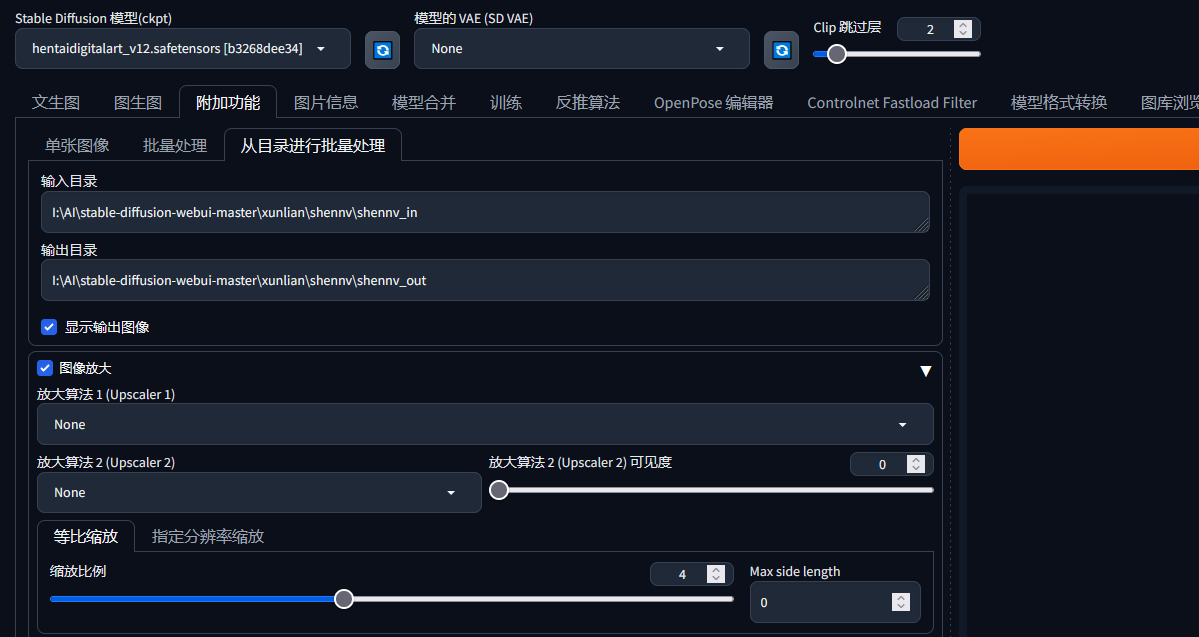Image resolution: width=1199 pixels, height=637 pixels.
Task: Switch to the 文生图 tab
Action: click(x=56, y=102)
